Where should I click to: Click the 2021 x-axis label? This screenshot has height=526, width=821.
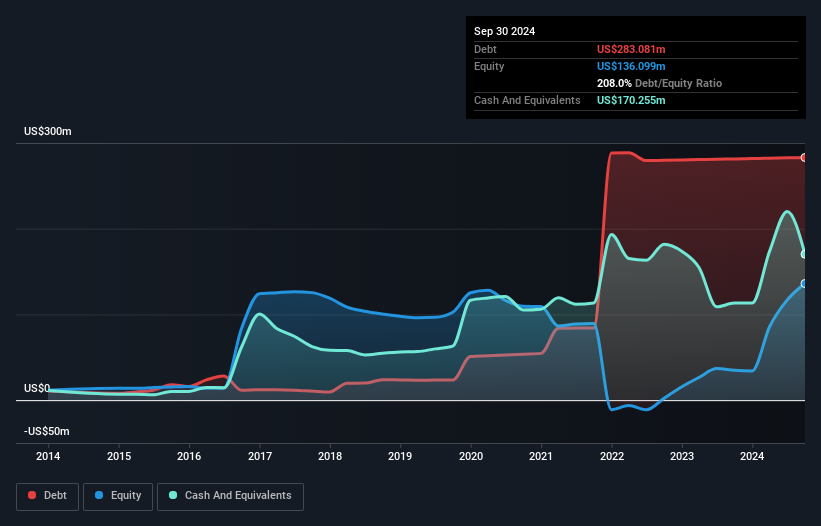pyautogui.click(x=541, y=456)
